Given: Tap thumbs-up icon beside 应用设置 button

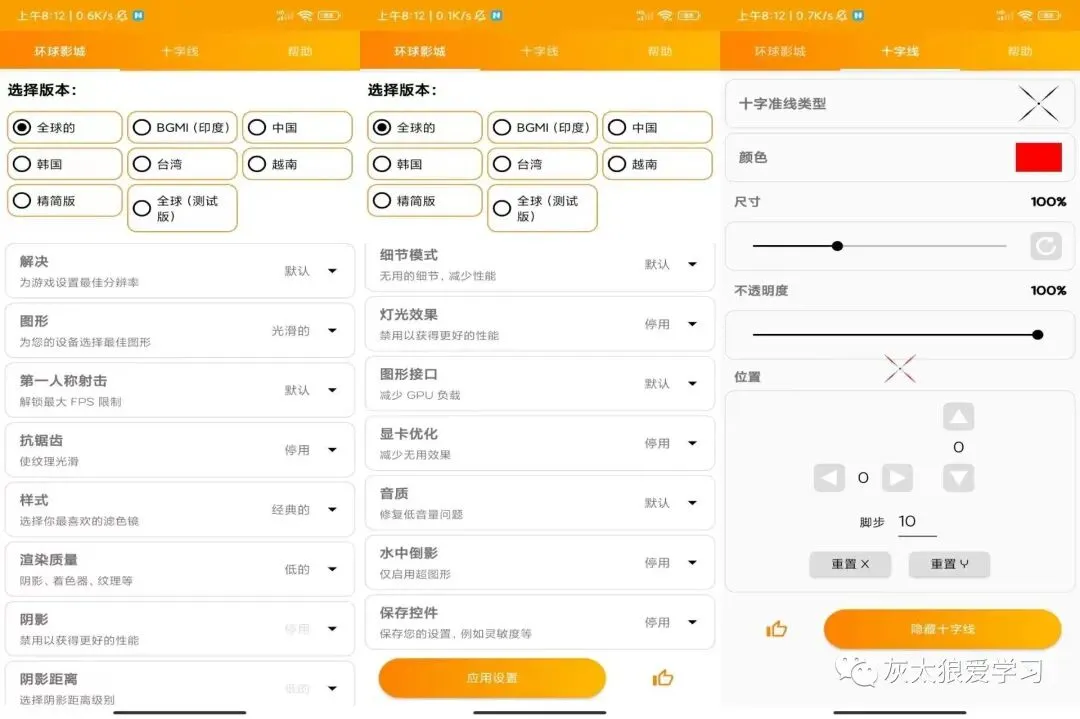Looking at the screenshot, I should pos(662,678).
